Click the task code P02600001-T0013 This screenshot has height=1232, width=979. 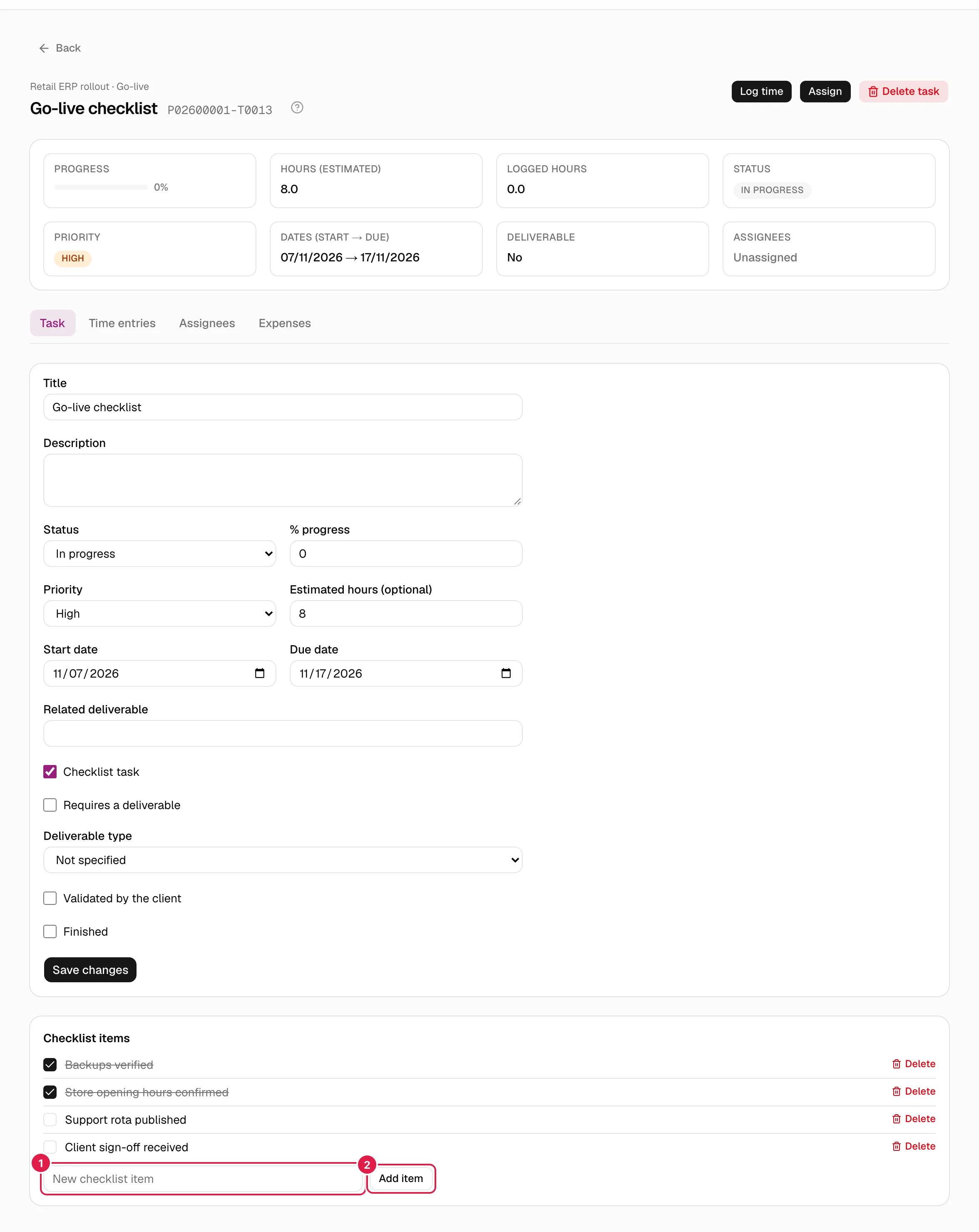(219, 110)
